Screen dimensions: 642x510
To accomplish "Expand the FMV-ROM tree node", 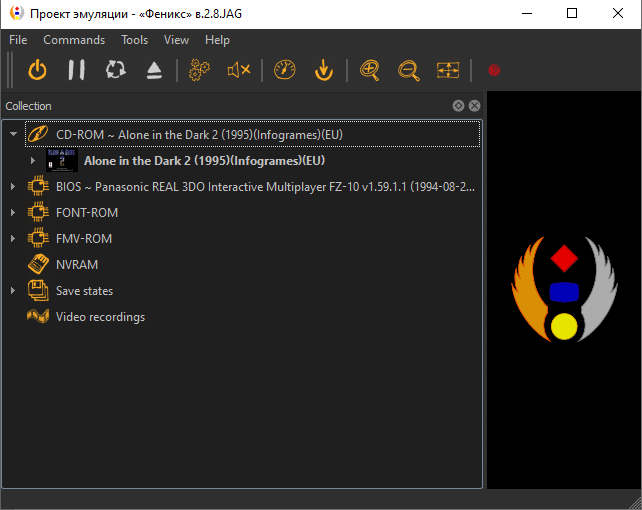I will (x=13, y=239).
